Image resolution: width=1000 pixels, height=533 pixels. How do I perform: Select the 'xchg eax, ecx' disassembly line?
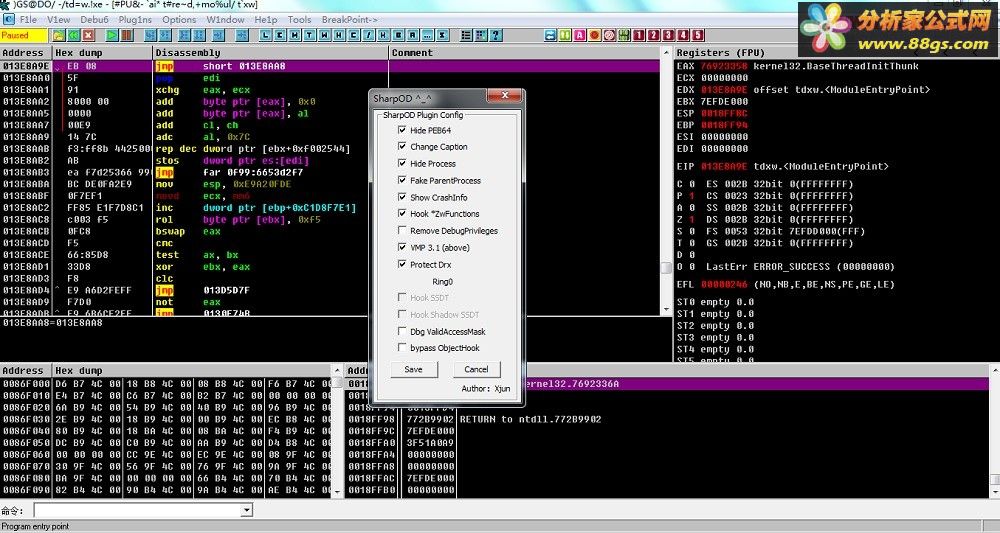pyautogui.click(x=203, y=90)
